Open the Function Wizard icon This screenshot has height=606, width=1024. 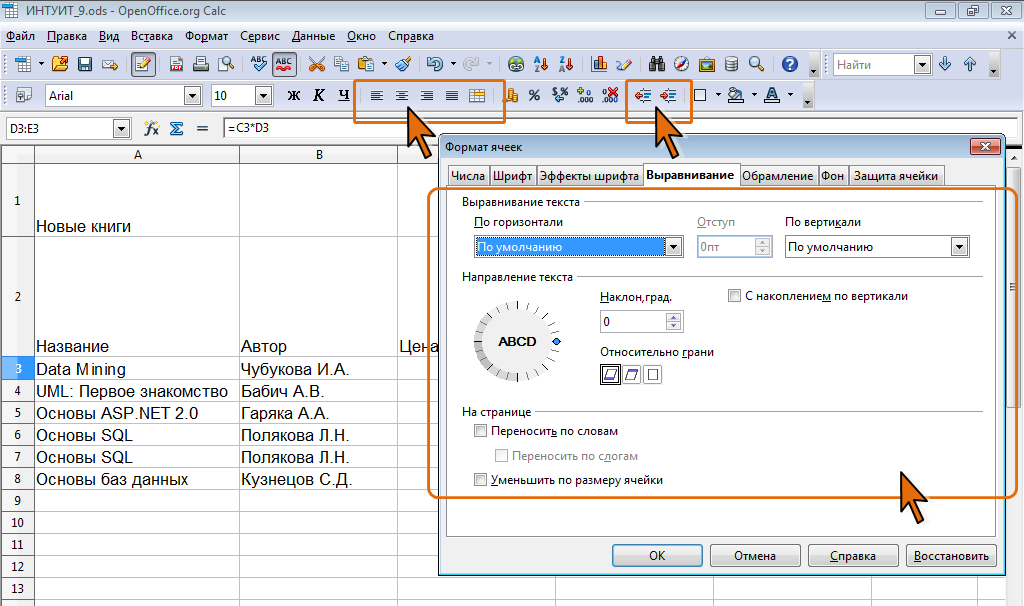tap(152, 129)
